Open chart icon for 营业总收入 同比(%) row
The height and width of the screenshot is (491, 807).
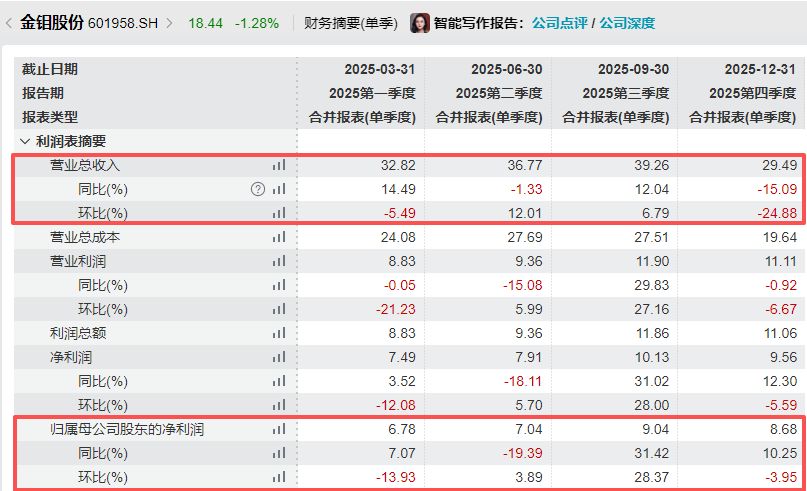pyautogui.click(x=279, y=189)
